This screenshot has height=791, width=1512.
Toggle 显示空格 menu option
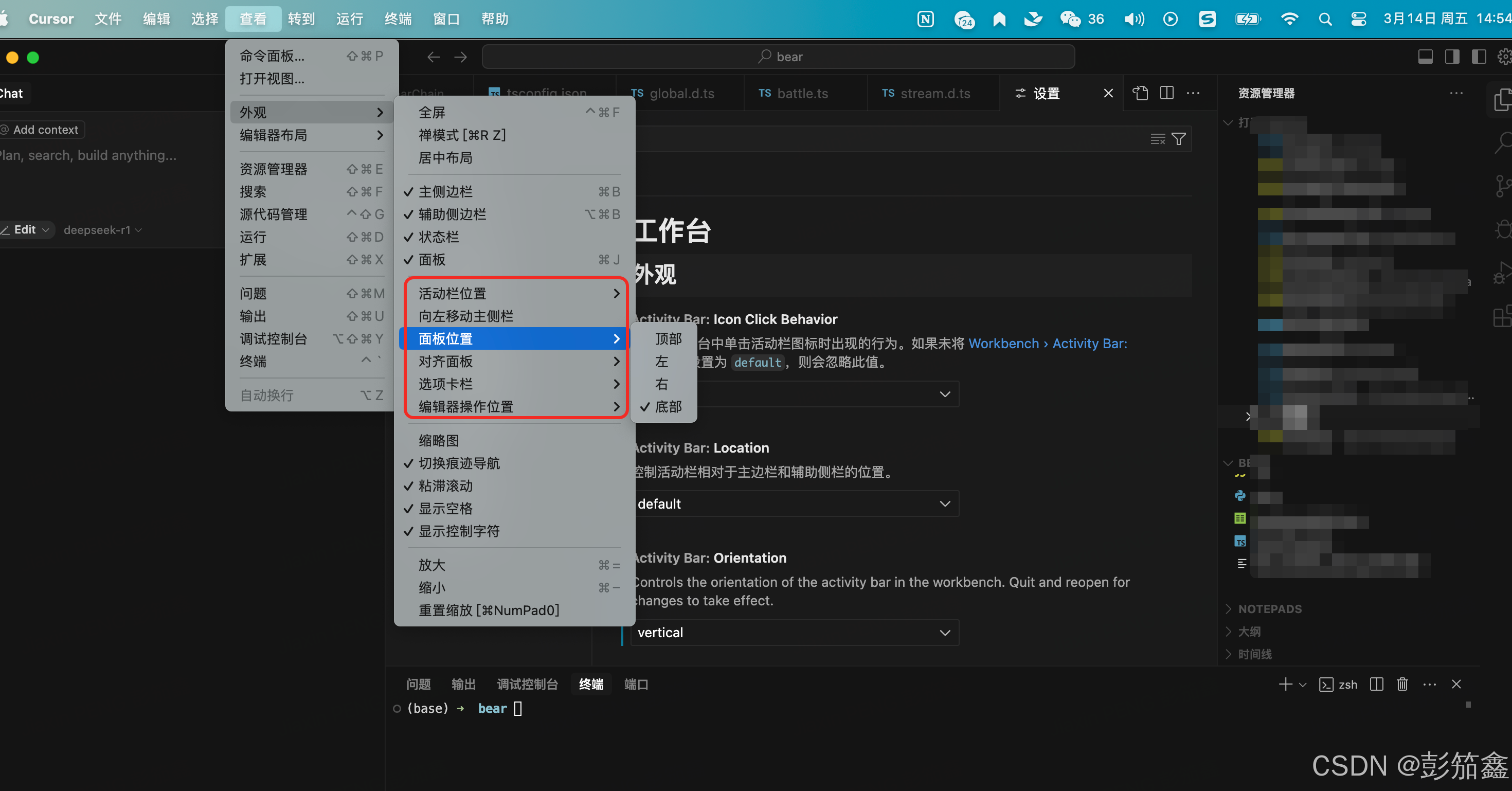click(x=445, y=509)
